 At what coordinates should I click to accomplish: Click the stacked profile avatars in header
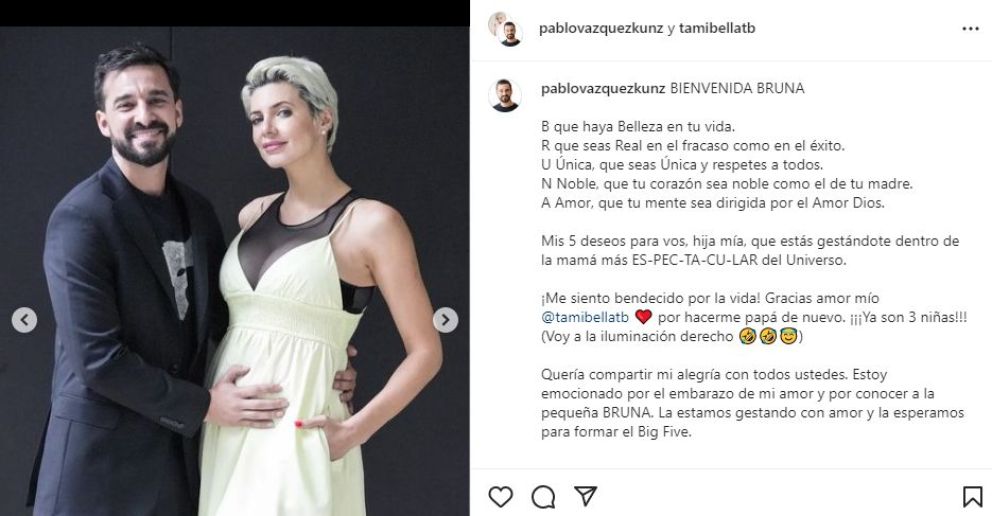(x=505, y=29)
